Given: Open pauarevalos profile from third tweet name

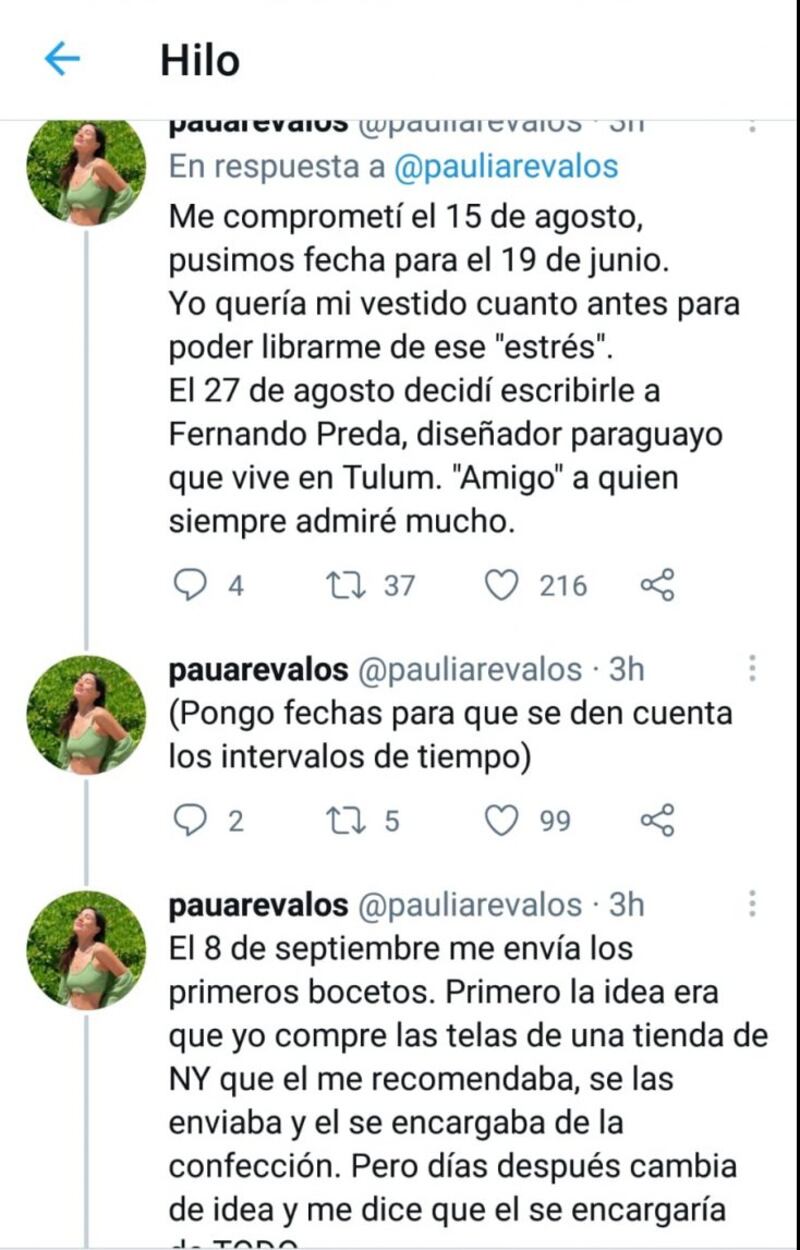Looking at the screenshot, I should [x=259, y=905].
